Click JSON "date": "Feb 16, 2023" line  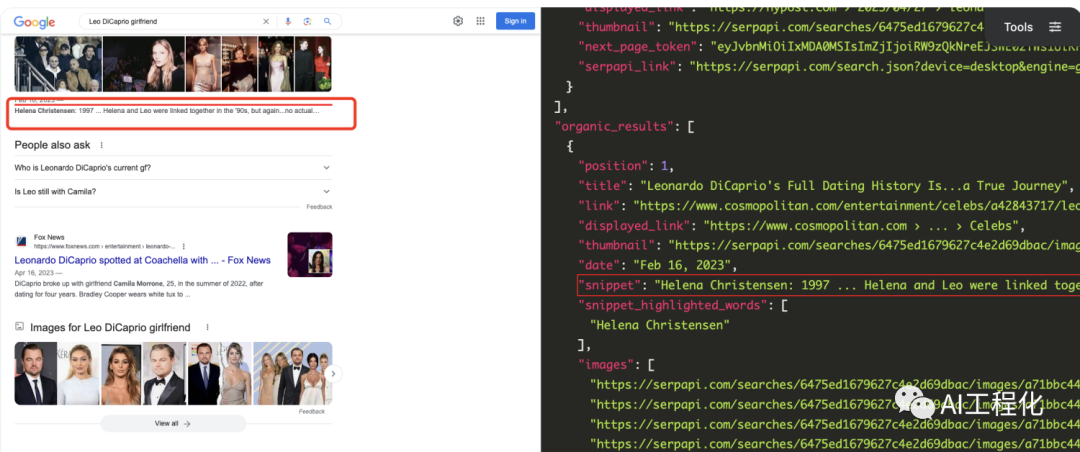click(x=658, y=266)
